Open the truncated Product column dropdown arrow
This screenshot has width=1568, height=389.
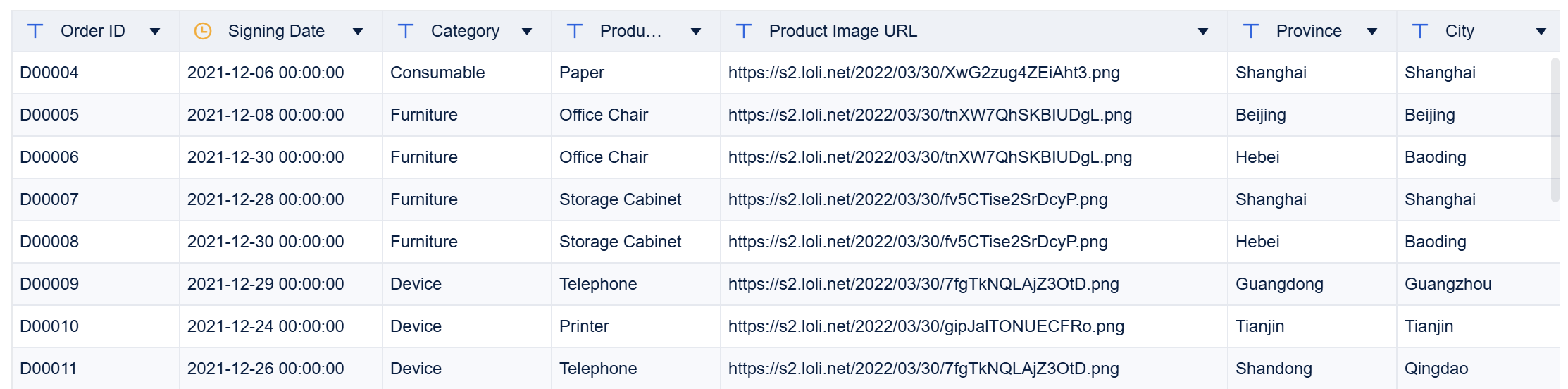(696, 32)
